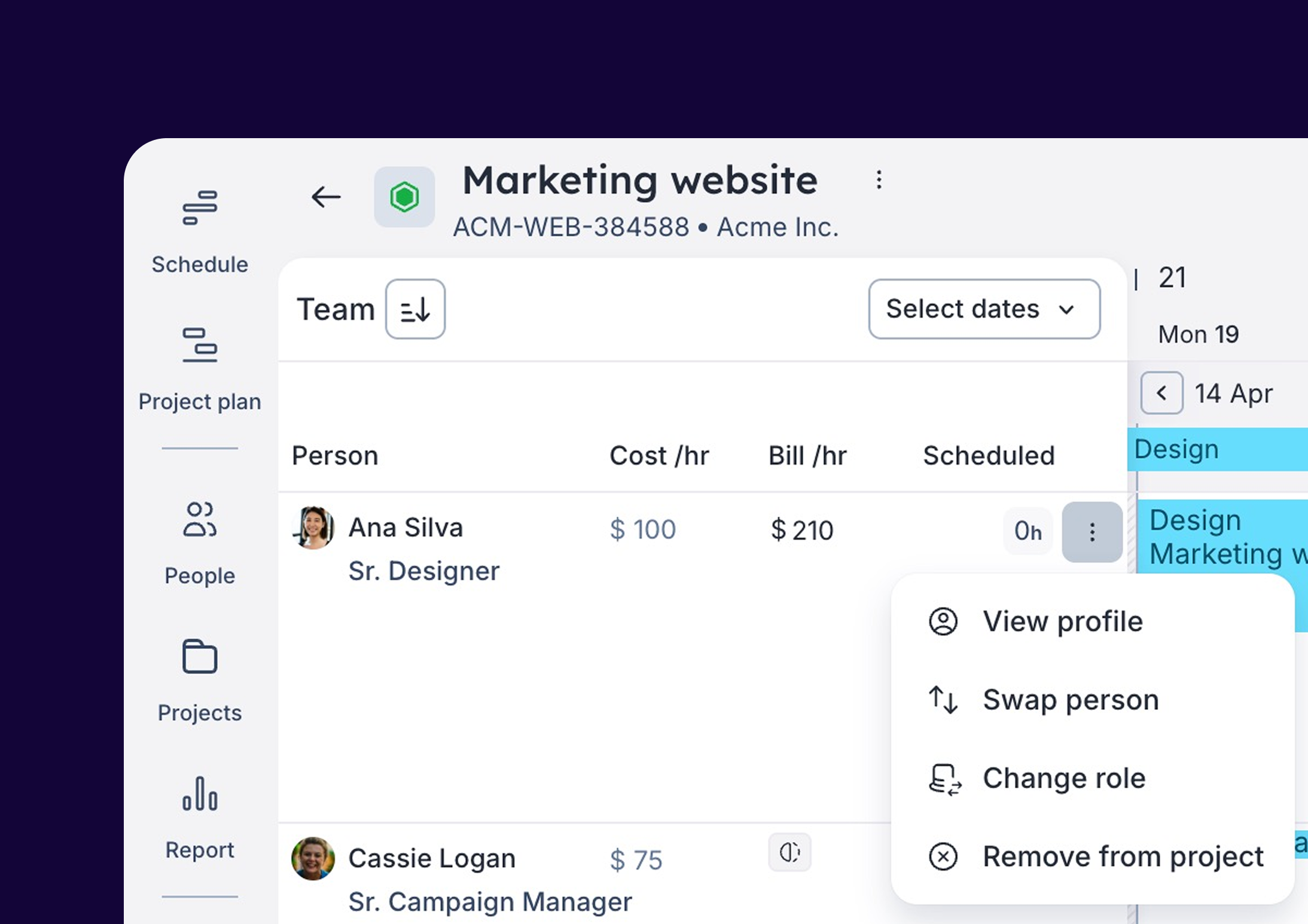Collapse the timeline with the left chevron near 14 Apr

(1161, 393)
